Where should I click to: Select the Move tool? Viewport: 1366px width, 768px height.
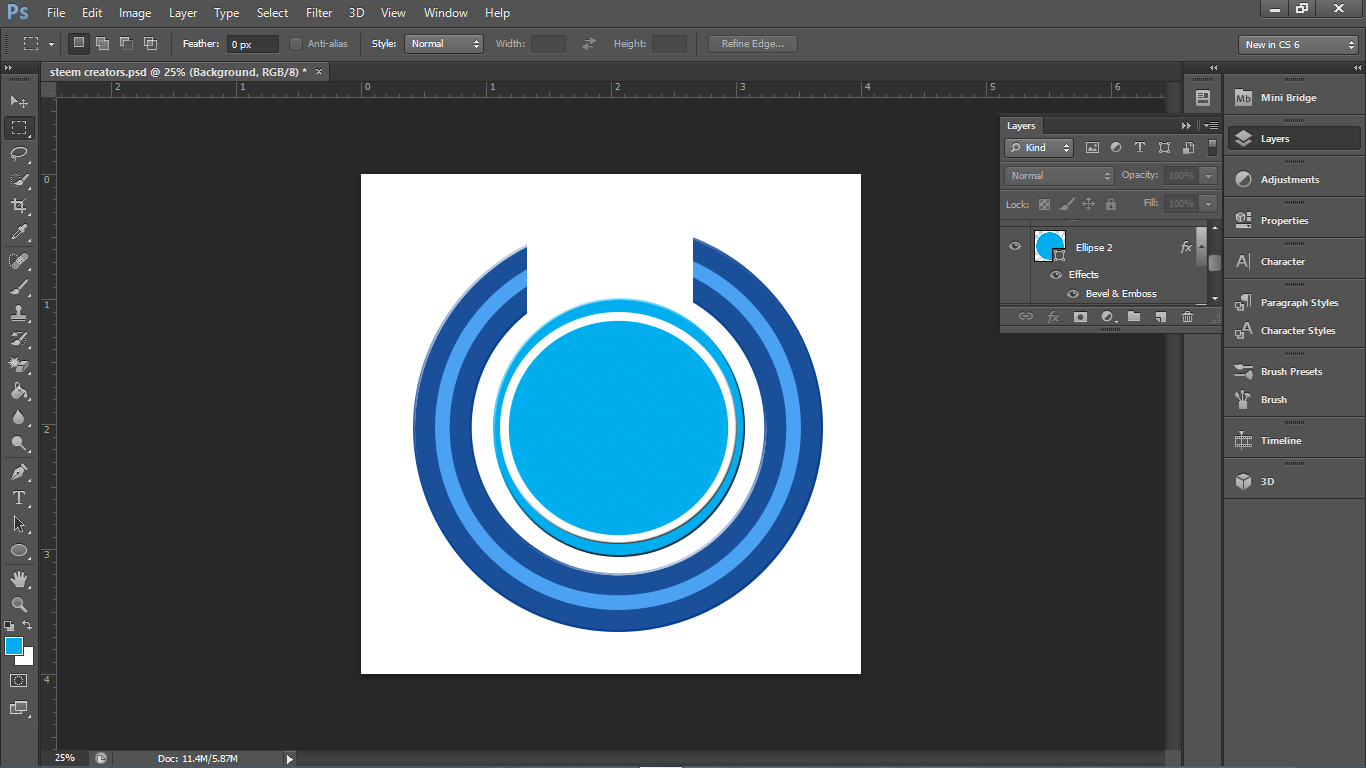pyautogui.click(x=19, y=102)
